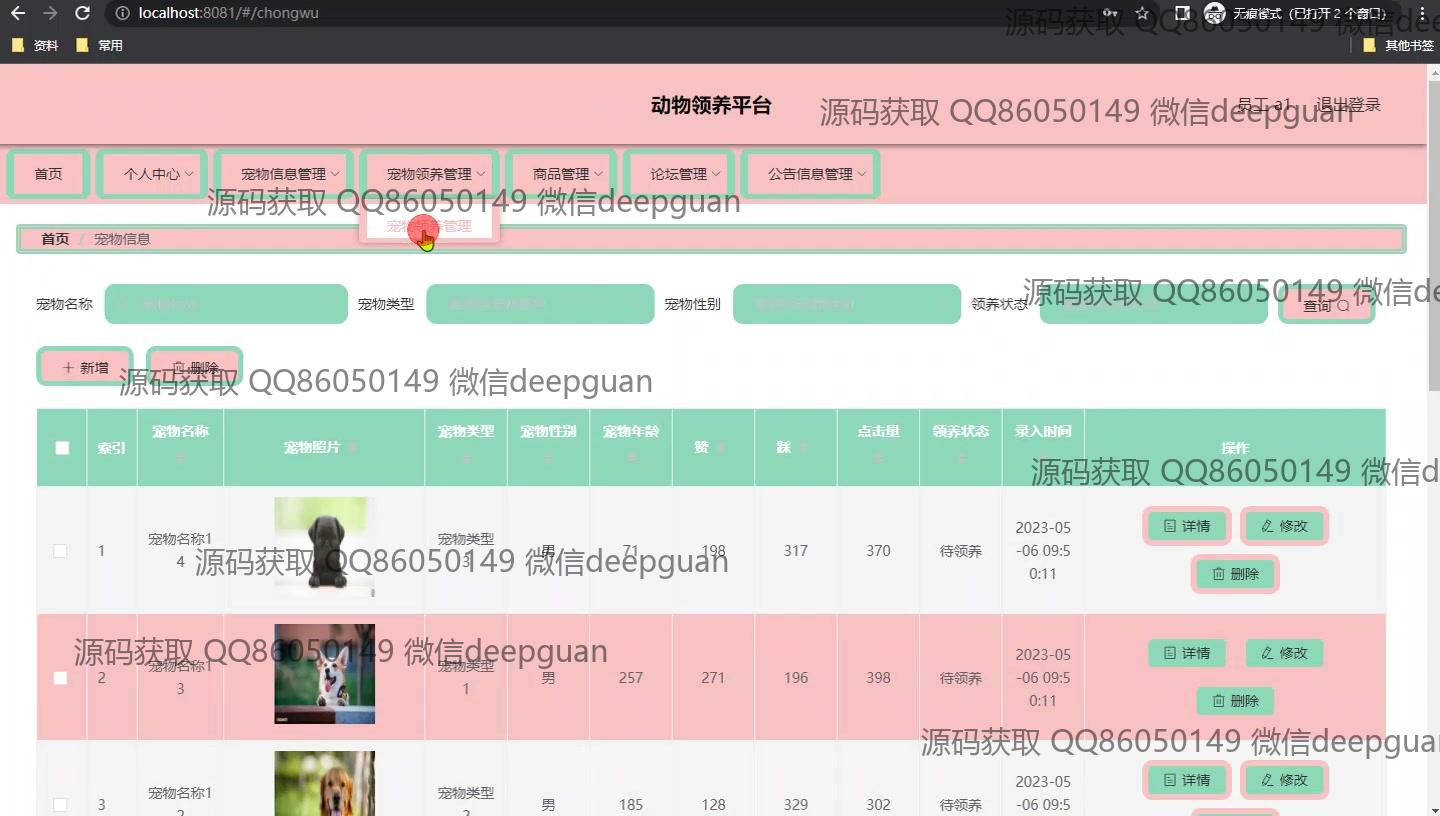
Task: Edit row 2 using 修改
Action: (x=1284, y=653)
